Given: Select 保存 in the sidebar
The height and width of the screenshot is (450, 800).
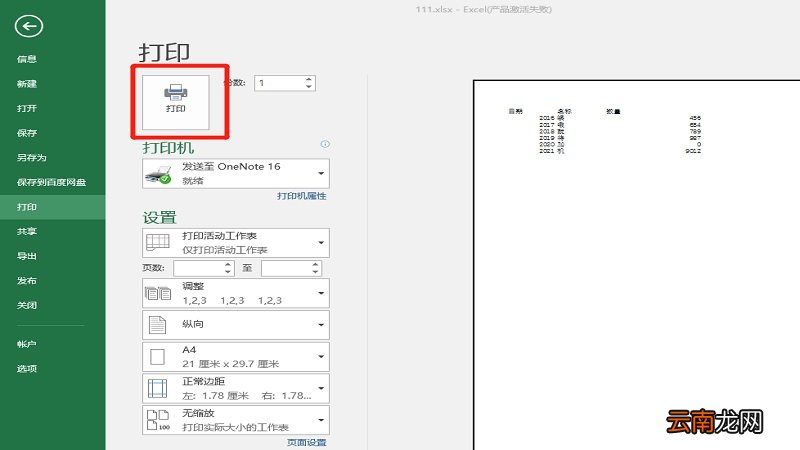Looking at the screenshot, I should click(x=27, y=133).
